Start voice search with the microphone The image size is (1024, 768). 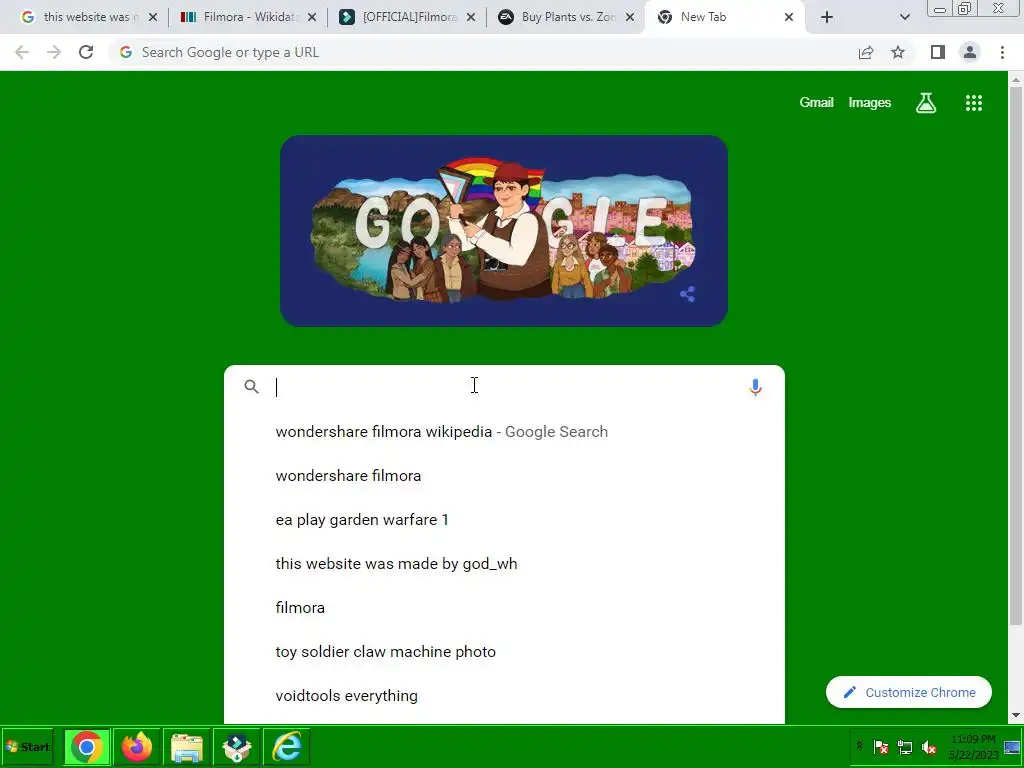755,387
